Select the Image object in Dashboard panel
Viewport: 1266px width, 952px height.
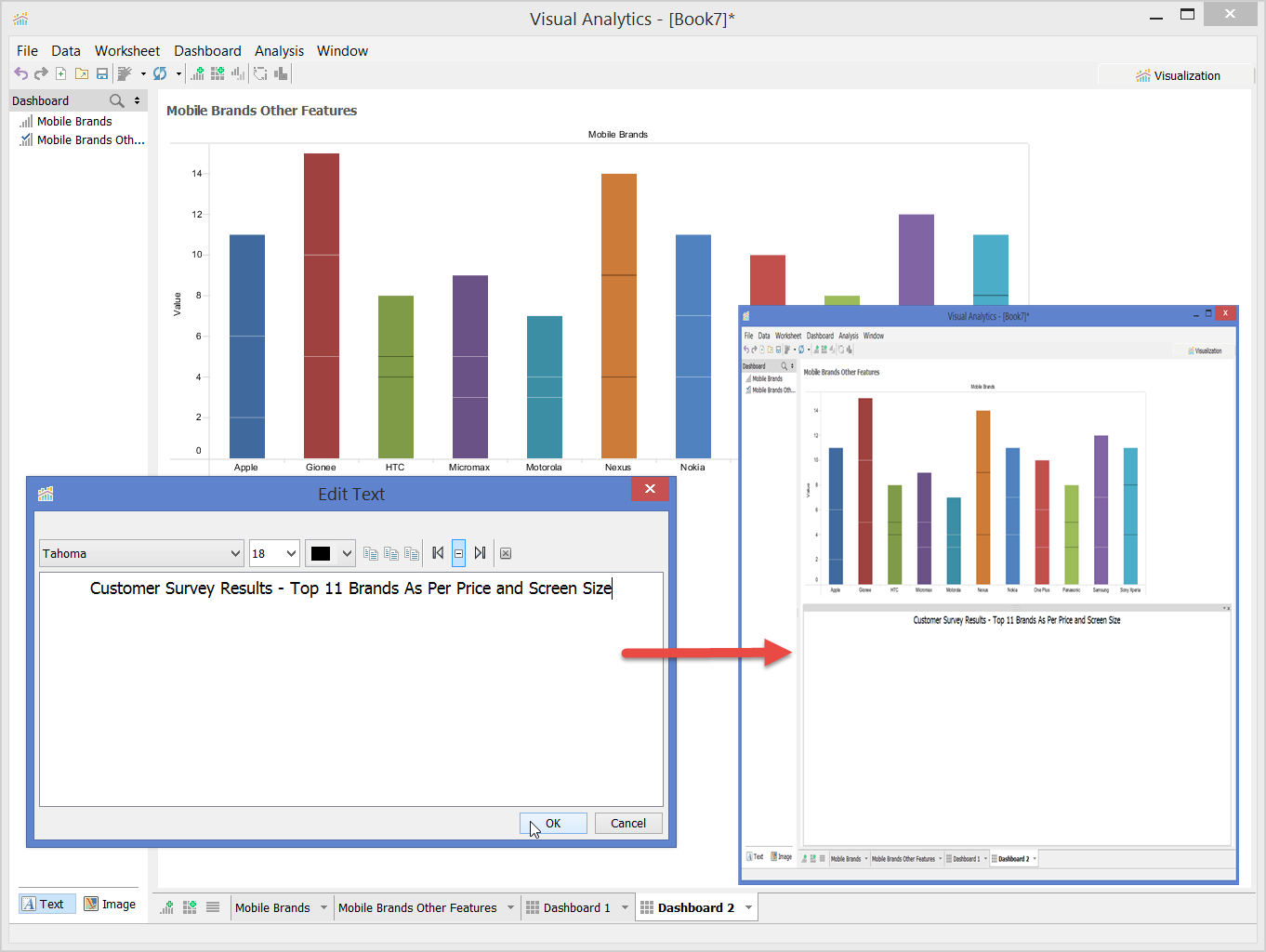(x=110, y=904)
